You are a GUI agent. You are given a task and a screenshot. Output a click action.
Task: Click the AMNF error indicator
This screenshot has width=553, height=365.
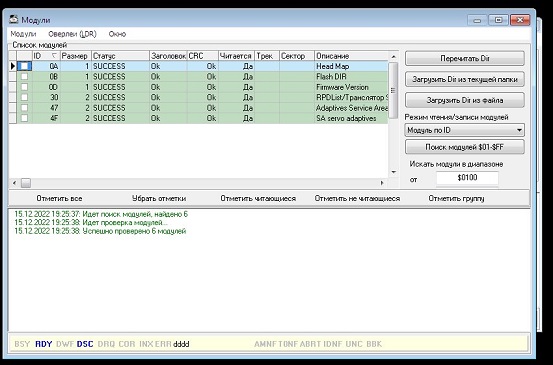[265, 344]
